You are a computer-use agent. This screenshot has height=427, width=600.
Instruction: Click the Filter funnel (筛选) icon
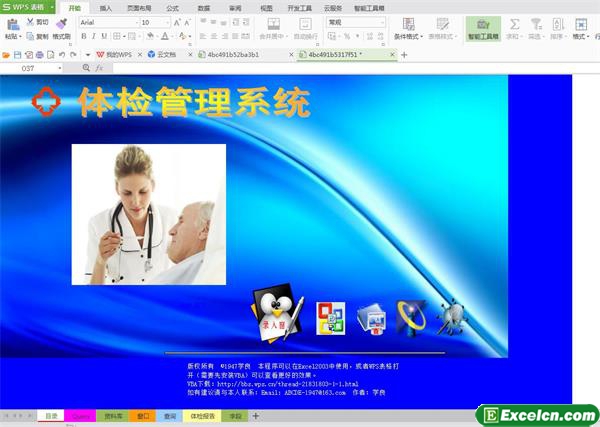pyautogui.click(x=536, y=24)
